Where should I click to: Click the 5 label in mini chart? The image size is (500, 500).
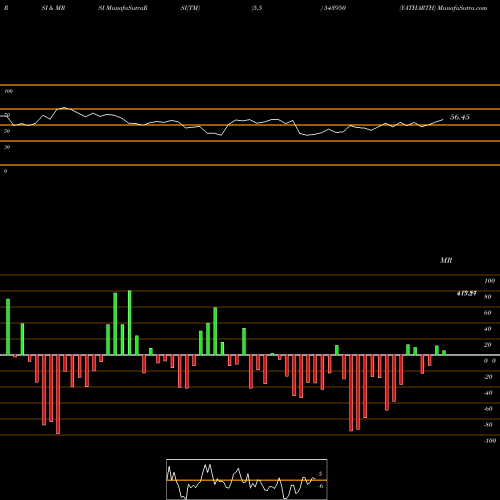[320, 474]
